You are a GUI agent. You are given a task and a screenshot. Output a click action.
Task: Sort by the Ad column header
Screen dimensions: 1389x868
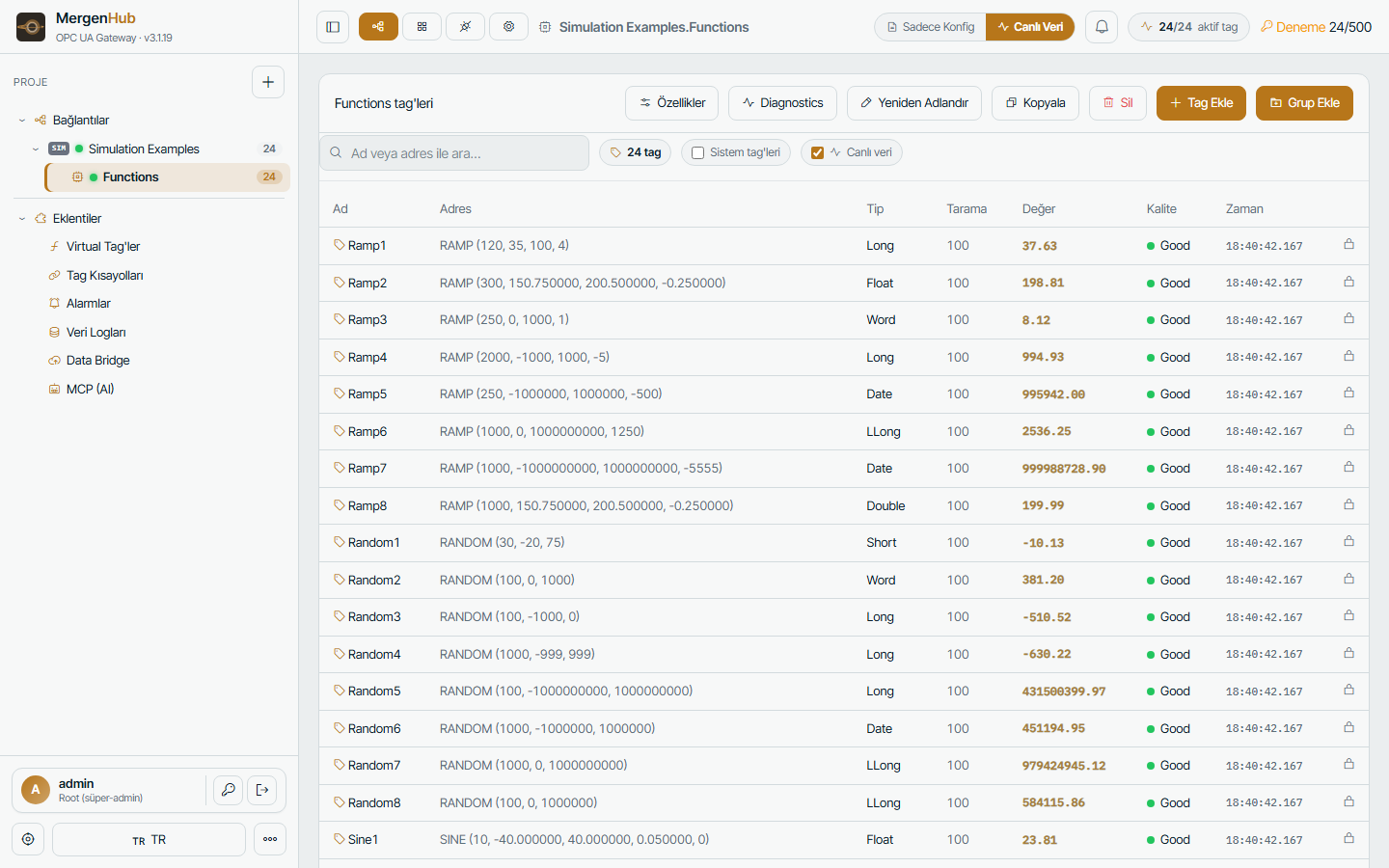340,209
